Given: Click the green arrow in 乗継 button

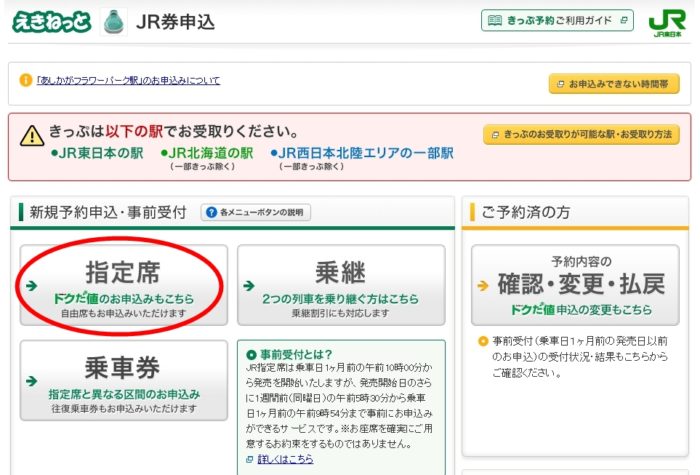Looking at the screenshot, I should point(249,286).
